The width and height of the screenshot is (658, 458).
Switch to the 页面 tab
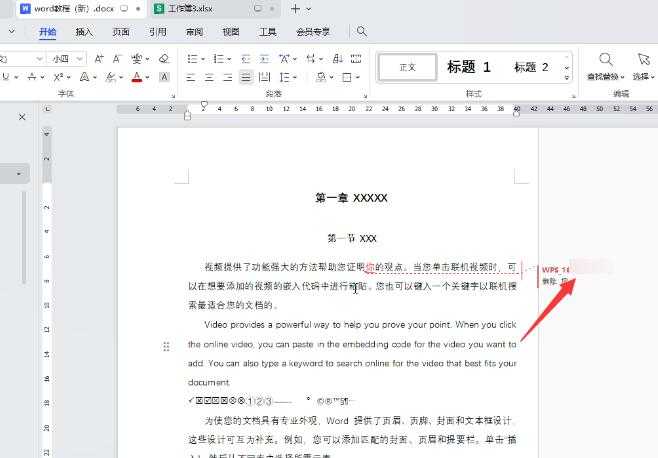click(121, 32)
